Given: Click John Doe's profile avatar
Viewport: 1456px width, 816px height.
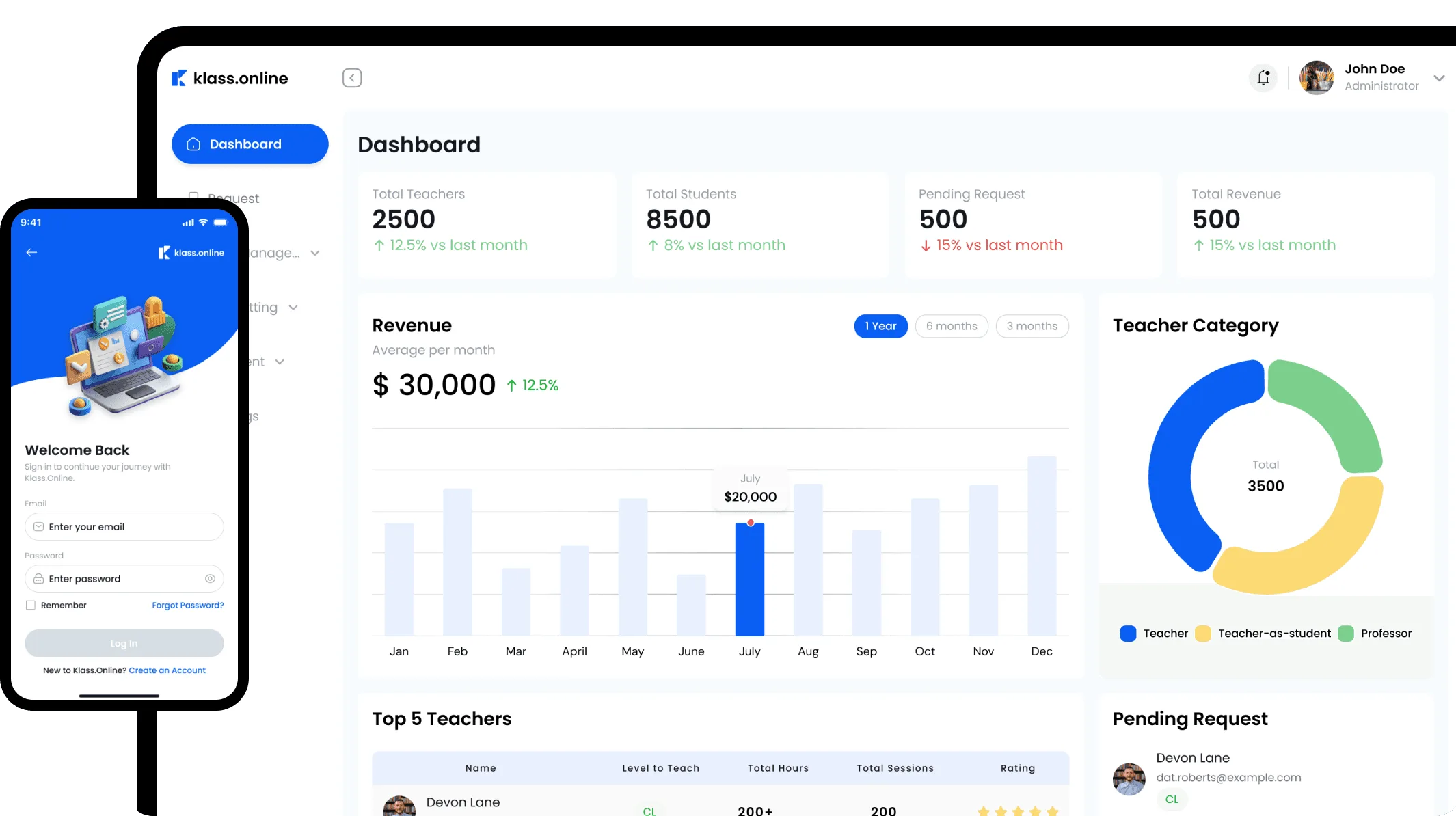Looking at the screenshot, I should (x=1317, y=78).
